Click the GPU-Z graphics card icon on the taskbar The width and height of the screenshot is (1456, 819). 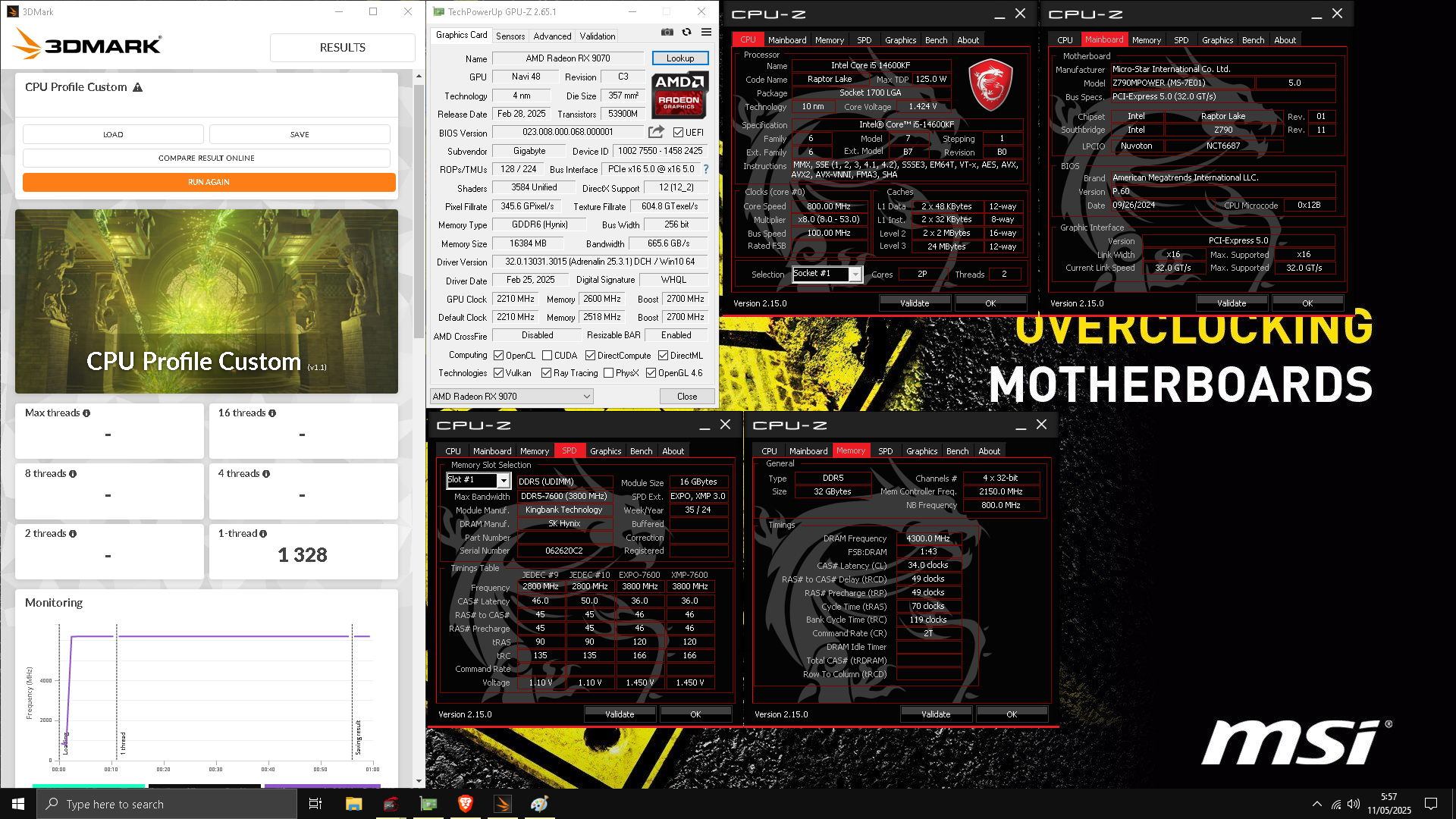[428, 804]
